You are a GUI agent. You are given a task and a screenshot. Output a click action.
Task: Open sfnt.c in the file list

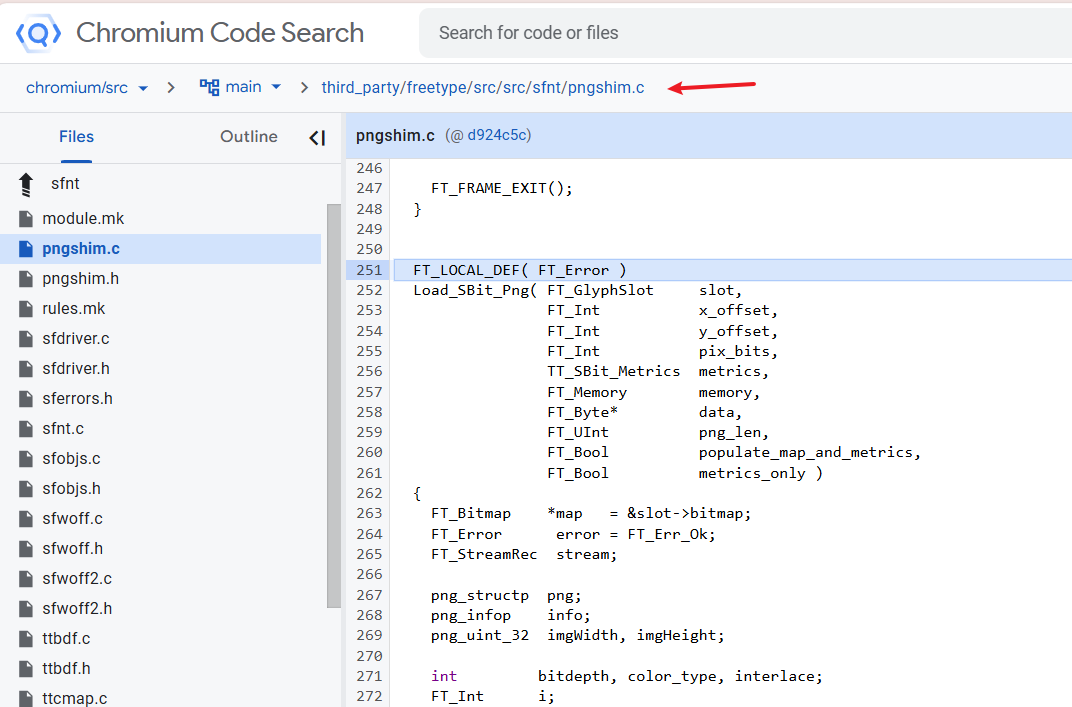[63, 429]
